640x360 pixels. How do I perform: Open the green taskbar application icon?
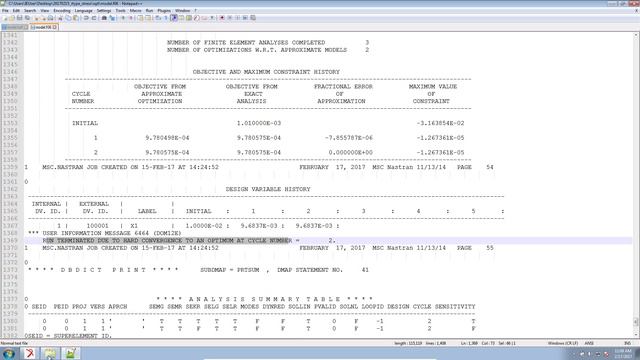(71, 353)
